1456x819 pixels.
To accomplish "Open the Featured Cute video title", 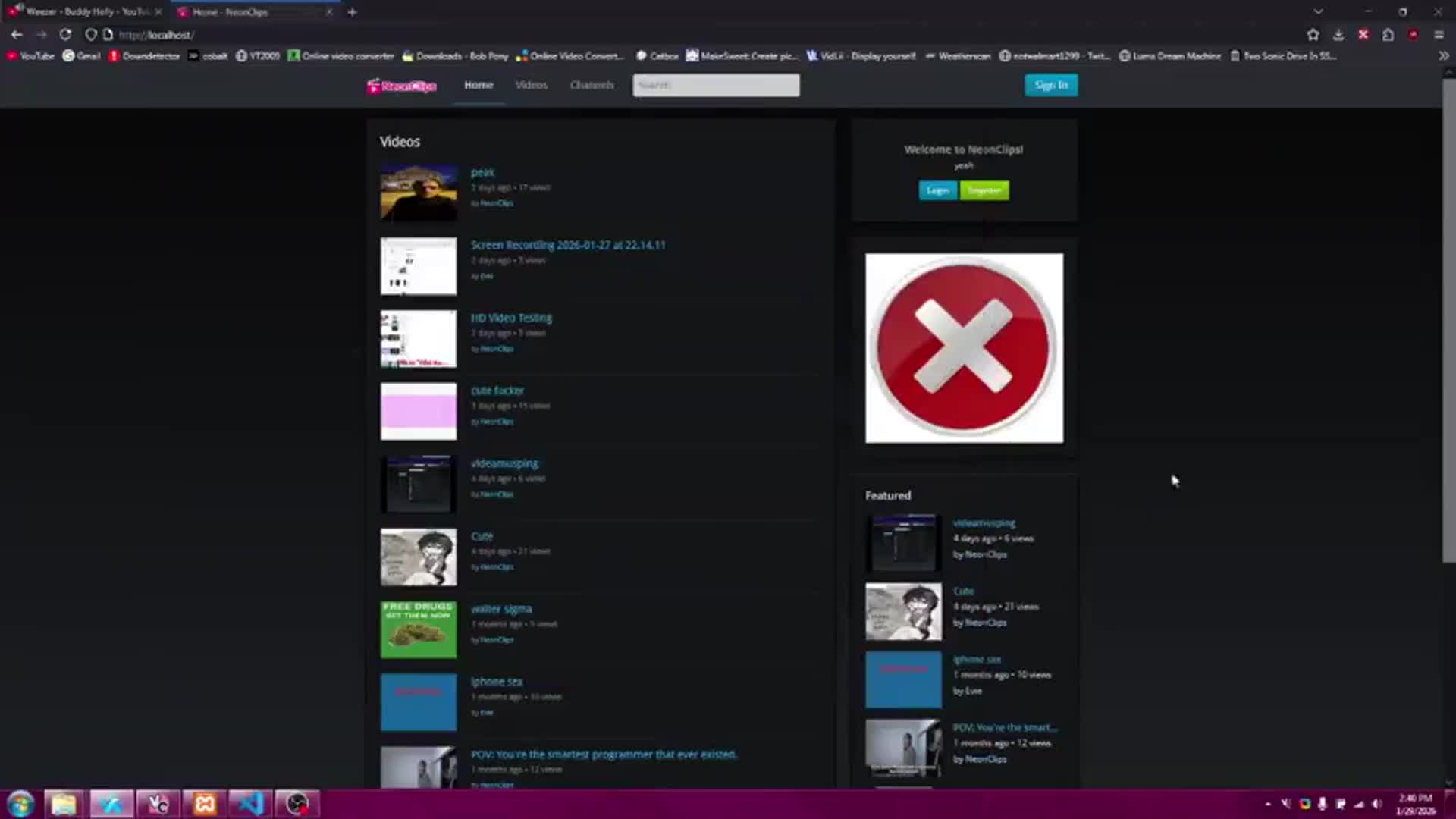I will [x=963, y=591].
